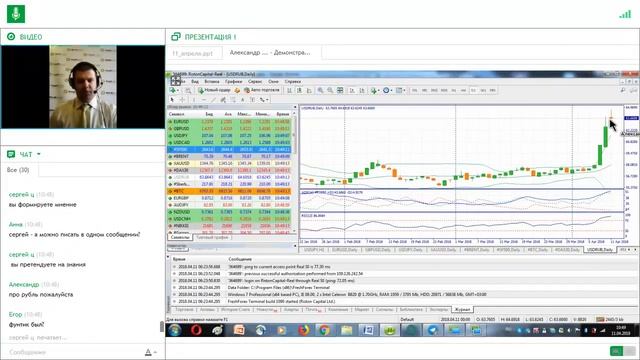Open the Чат dropdown arrow

pyautogui.click(x=39, y=154)
